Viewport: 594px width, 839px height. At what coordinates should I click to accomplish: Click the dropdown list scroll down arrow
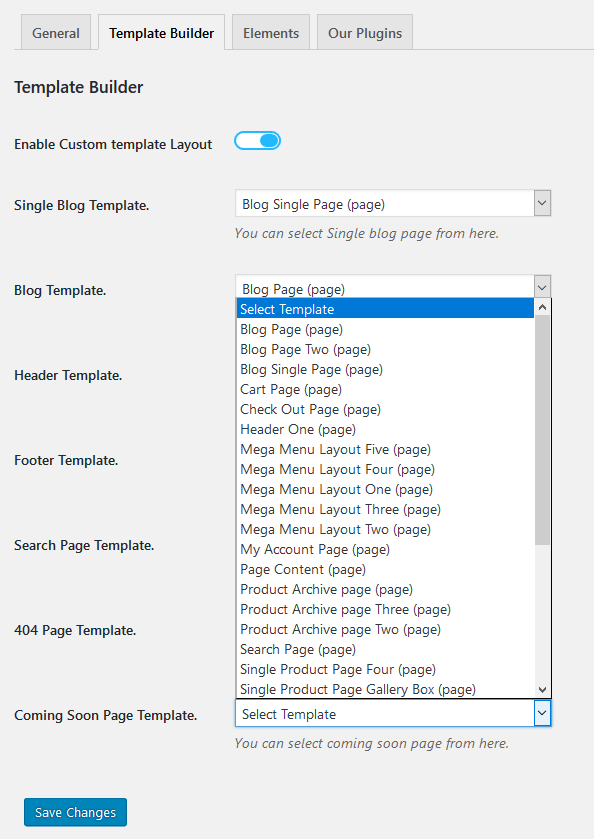[542, 690]
